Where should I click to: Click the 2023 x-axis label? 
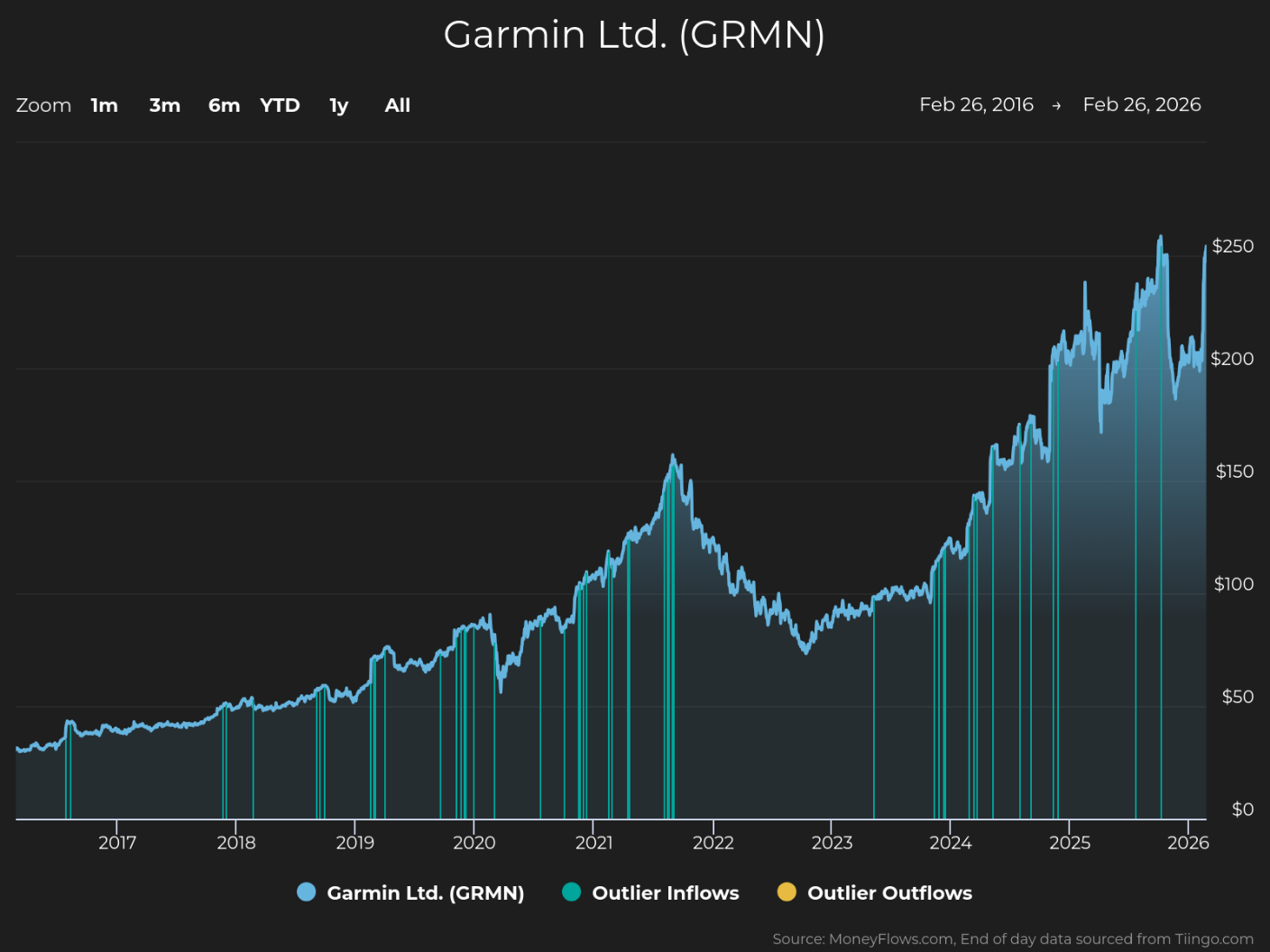click(832, 843)
